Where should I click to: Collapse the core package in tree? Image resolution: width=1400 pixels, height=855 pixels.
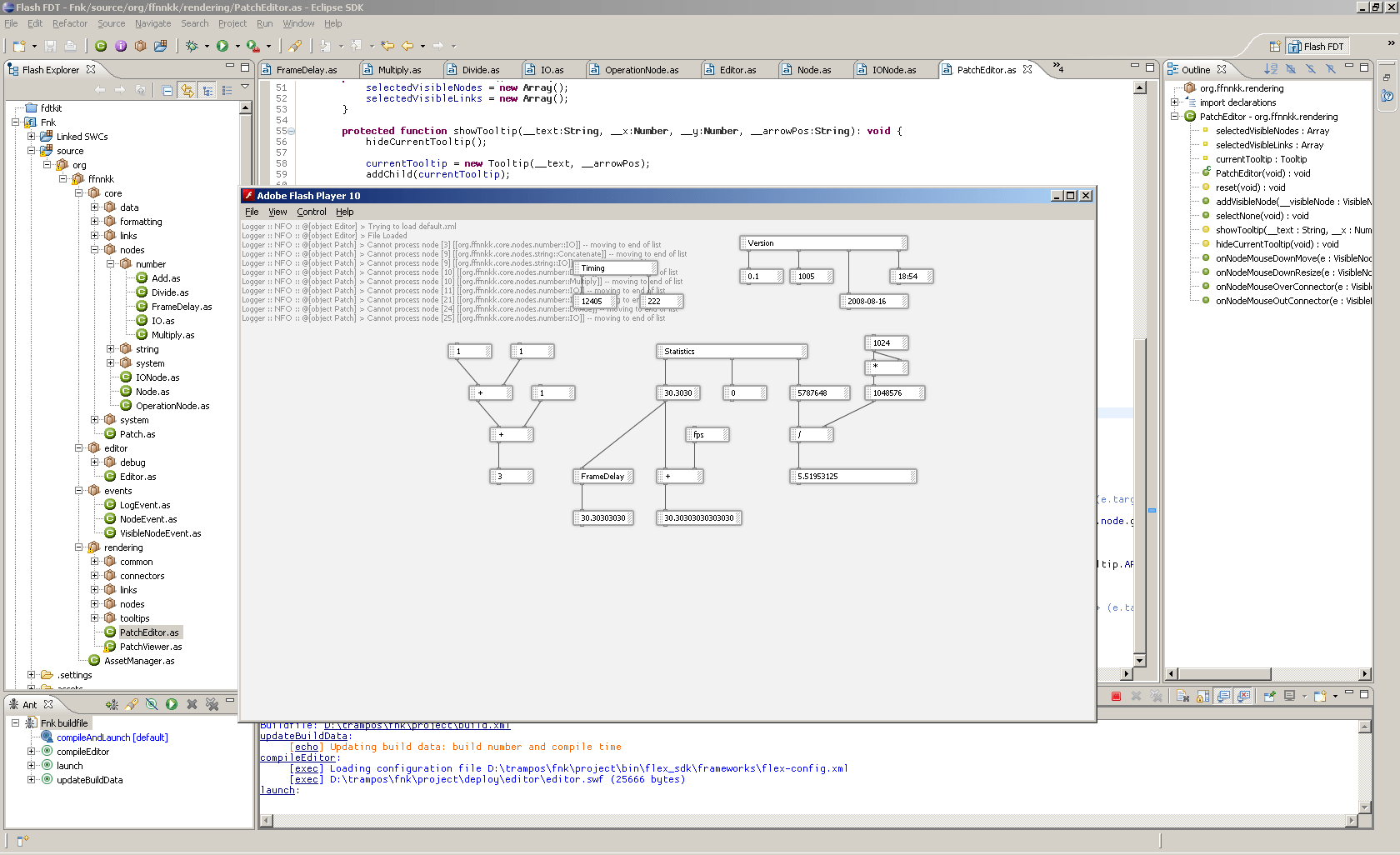point(79,193)
